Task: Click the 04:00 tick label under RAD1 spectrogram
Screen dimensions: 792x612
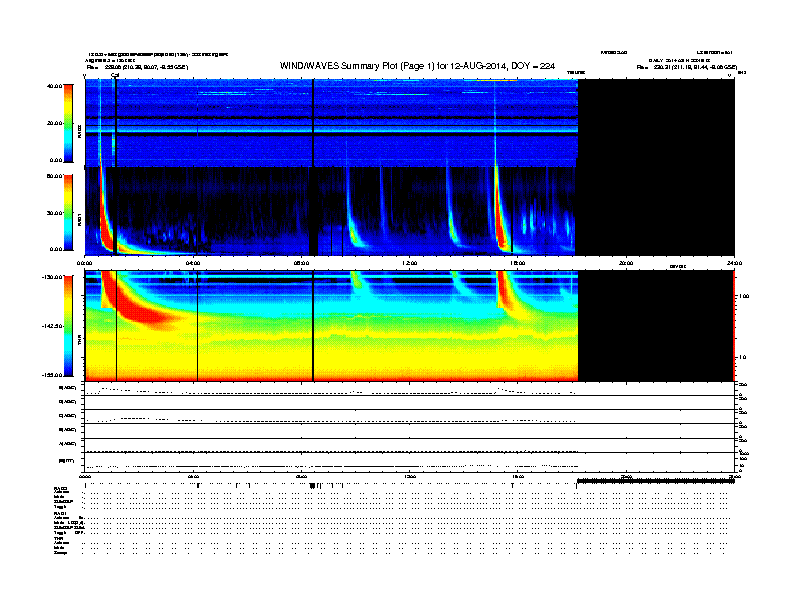Action: tap(193, 263)
